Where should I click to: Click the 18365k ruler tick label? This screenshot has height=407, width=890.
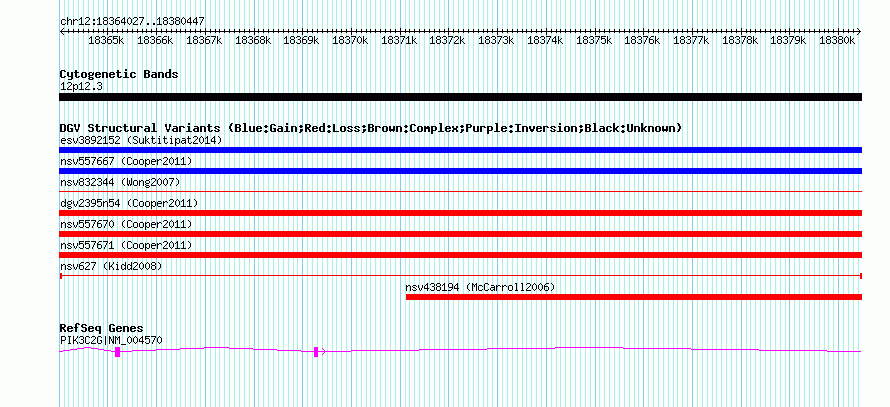[106, 41]
